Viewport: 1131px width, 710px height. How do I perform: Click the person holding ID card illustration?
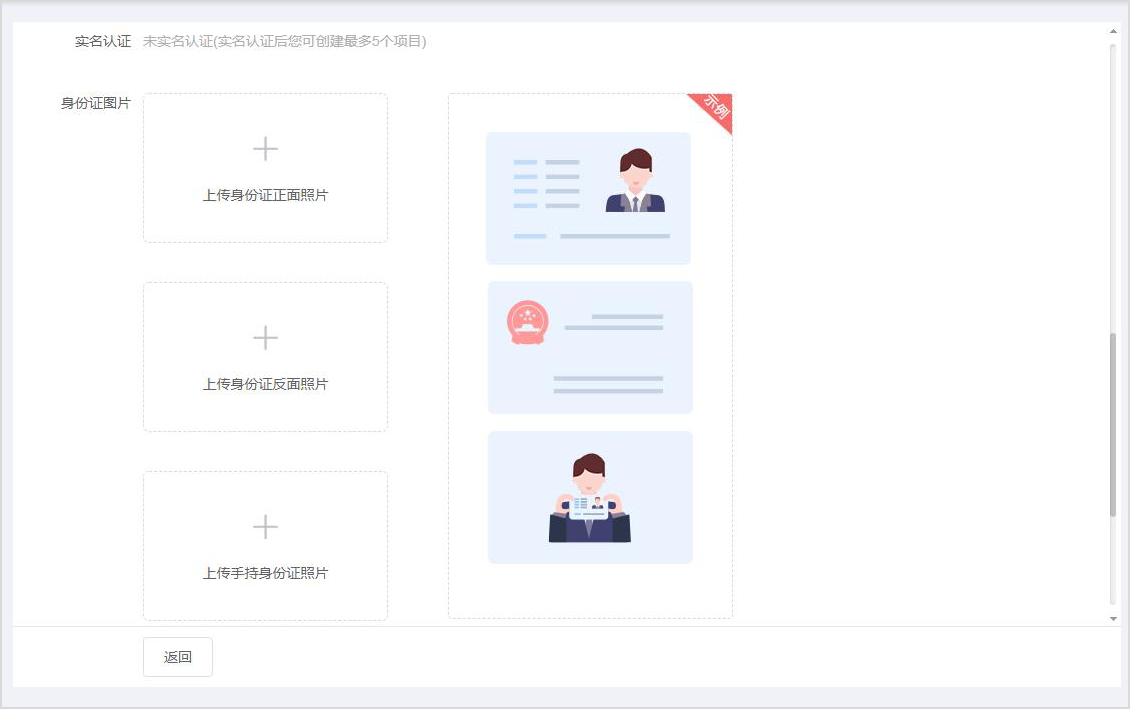coord(590,498)
